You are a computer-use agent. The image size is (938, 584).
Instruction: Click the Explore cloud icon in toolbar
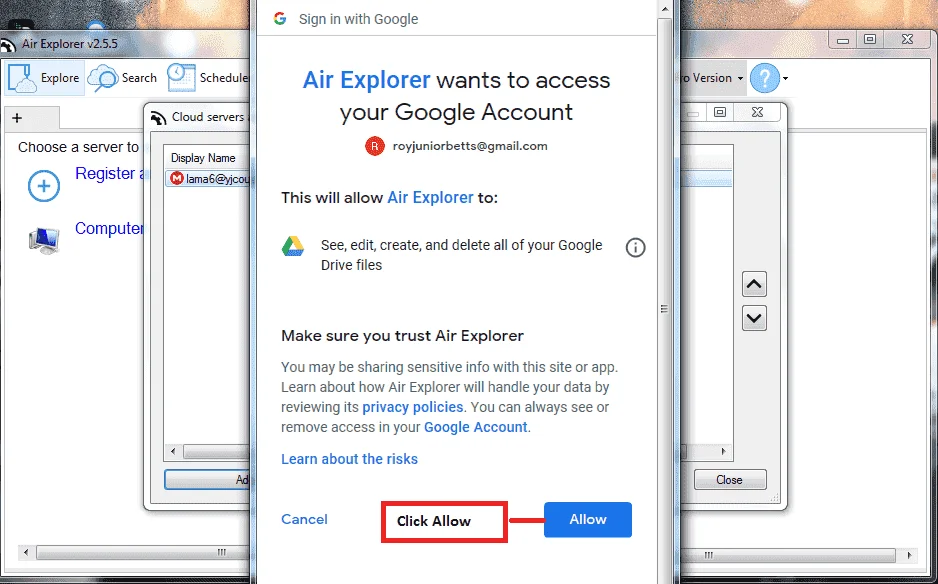pos(23,78)
